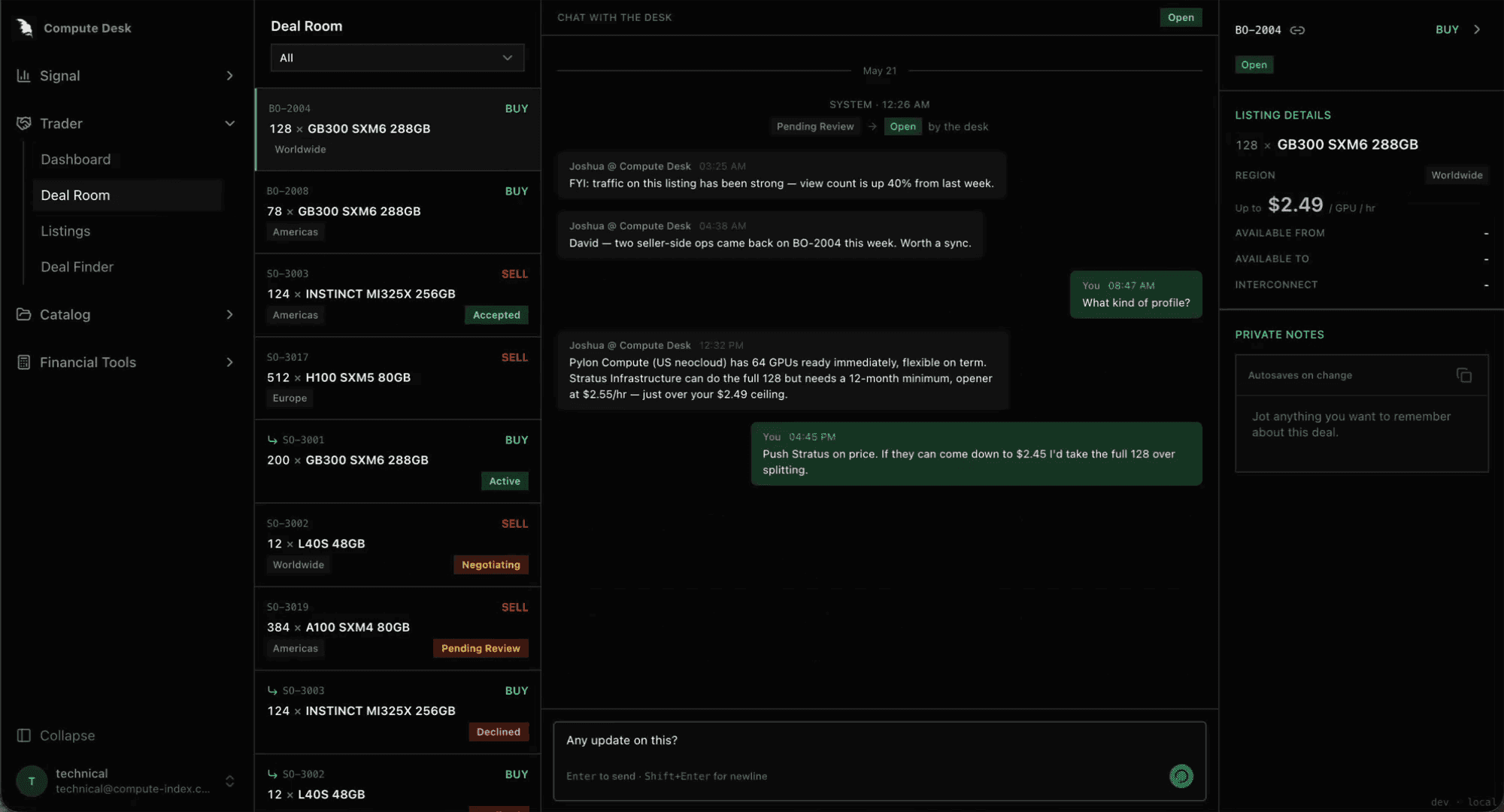Click the Collapse sidebar panel icon

click(23, 735)
